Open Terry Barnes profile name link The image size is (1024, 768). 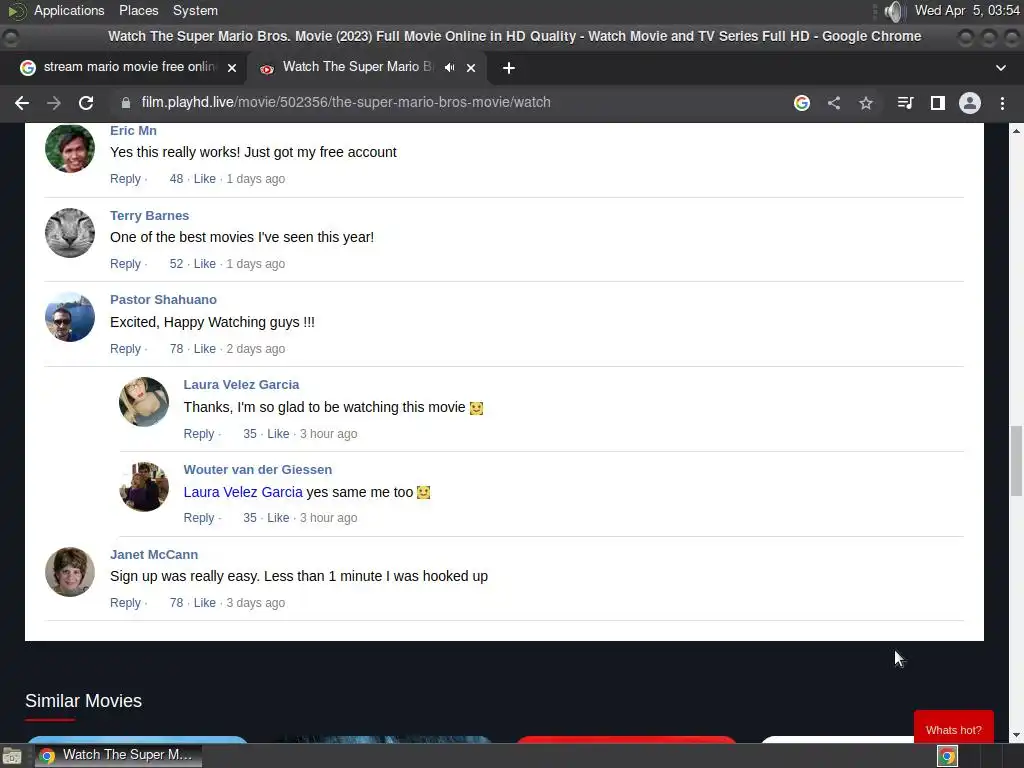(x=150, y=216)
